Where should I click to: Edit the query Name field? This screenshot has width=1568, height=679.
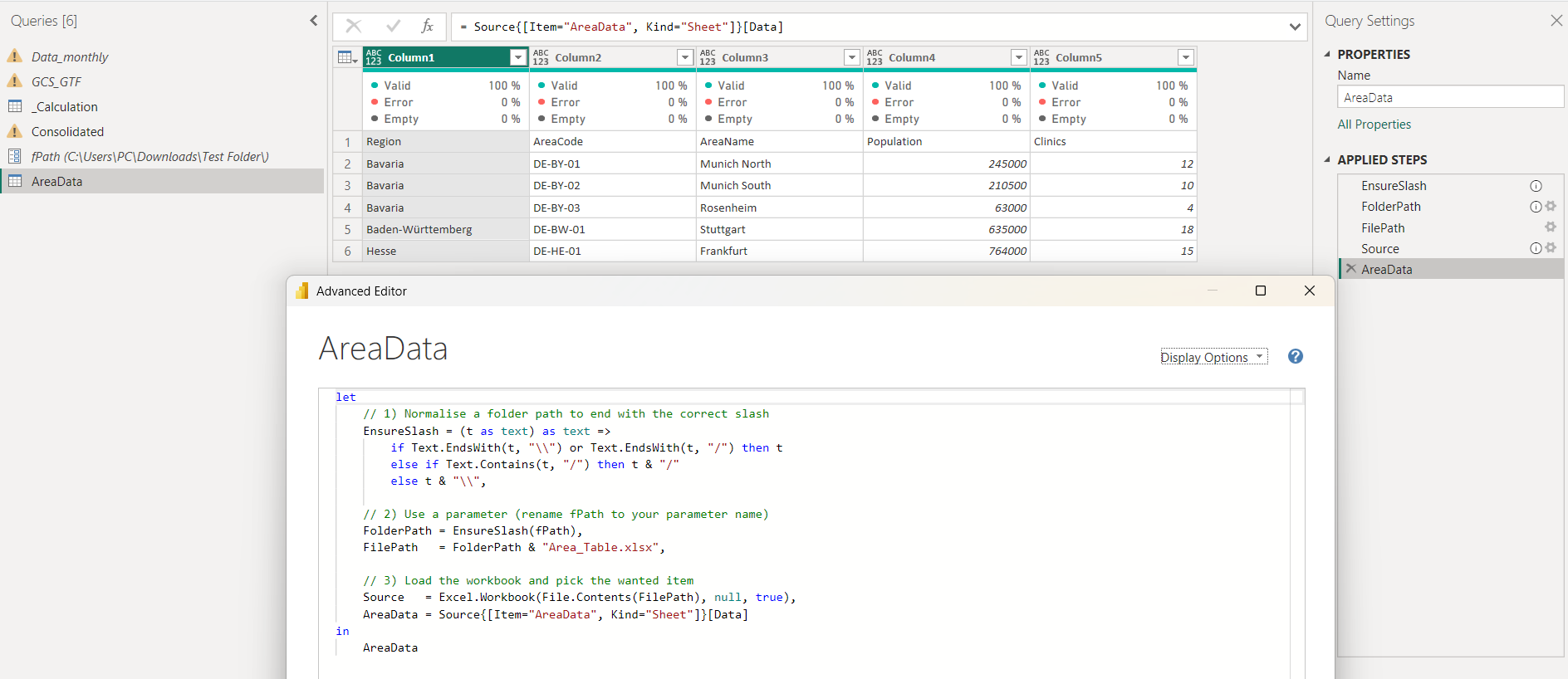coord(1450,97)
